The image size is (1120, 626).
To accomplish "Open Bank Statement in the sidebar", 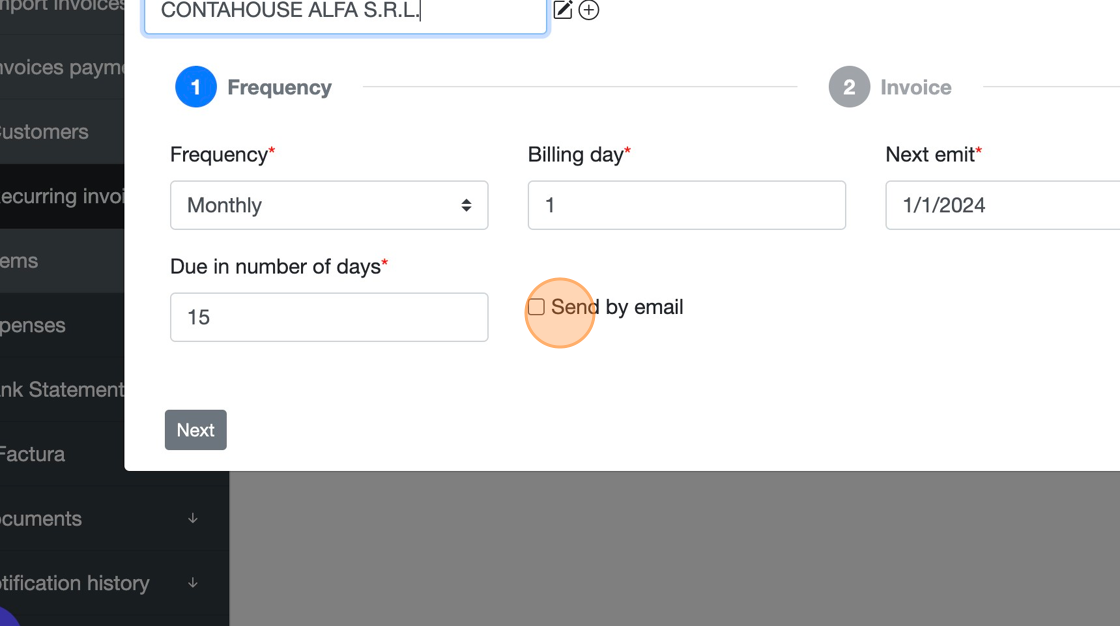I will click(x=62, y=389).
